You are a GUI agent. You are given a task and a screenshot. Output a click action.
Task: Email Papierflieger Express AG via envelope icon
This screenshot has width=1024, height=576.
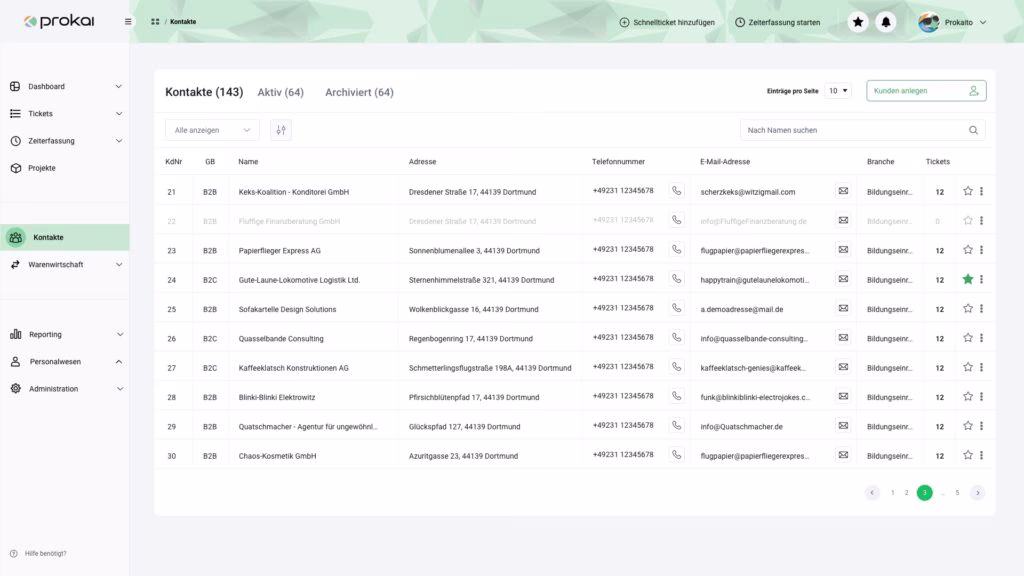(x=843, y=250)
